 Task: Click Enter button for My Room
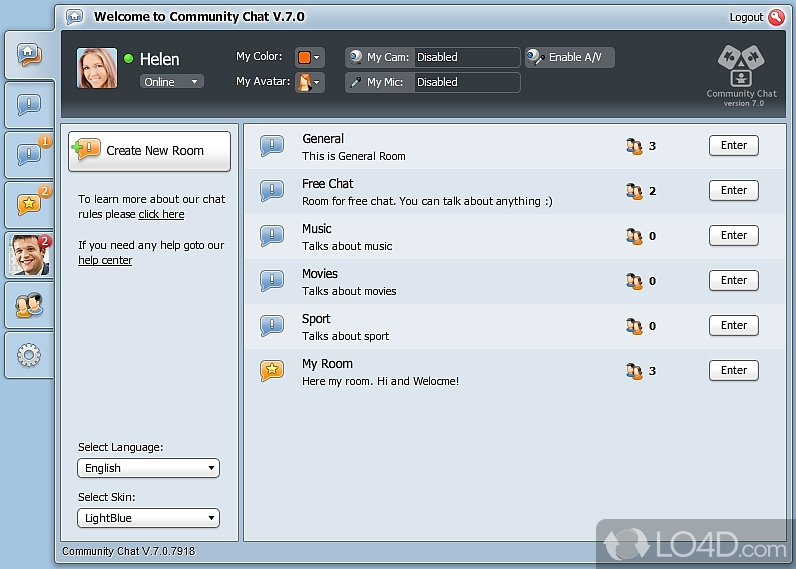point(734,370)
